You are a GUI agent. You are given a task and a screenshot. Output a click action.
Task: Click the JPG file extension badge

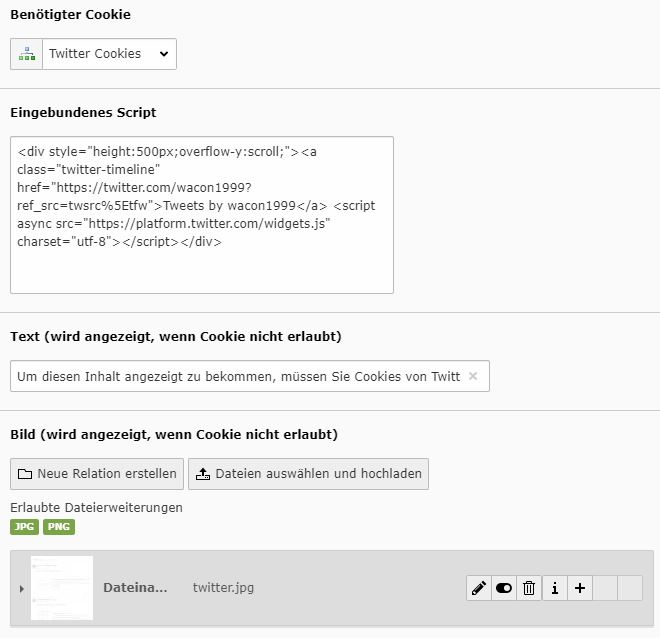point(24,527)
